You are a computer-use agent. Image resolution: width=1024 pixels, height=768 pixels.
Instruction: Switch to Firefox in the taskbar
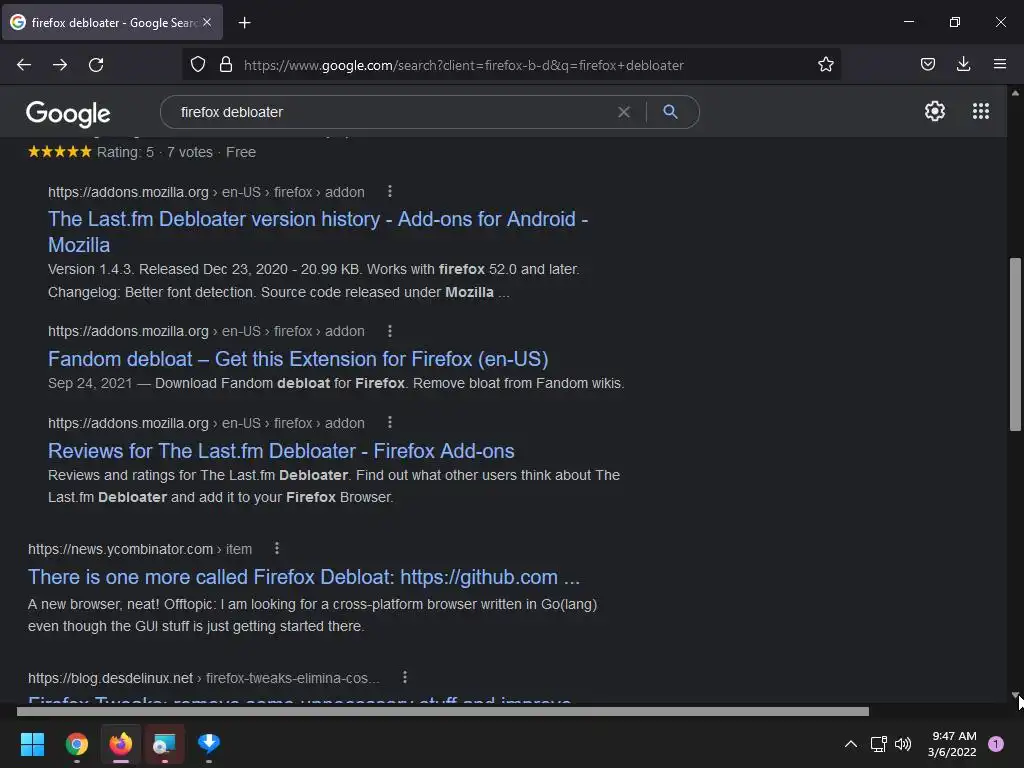(121, 744)
